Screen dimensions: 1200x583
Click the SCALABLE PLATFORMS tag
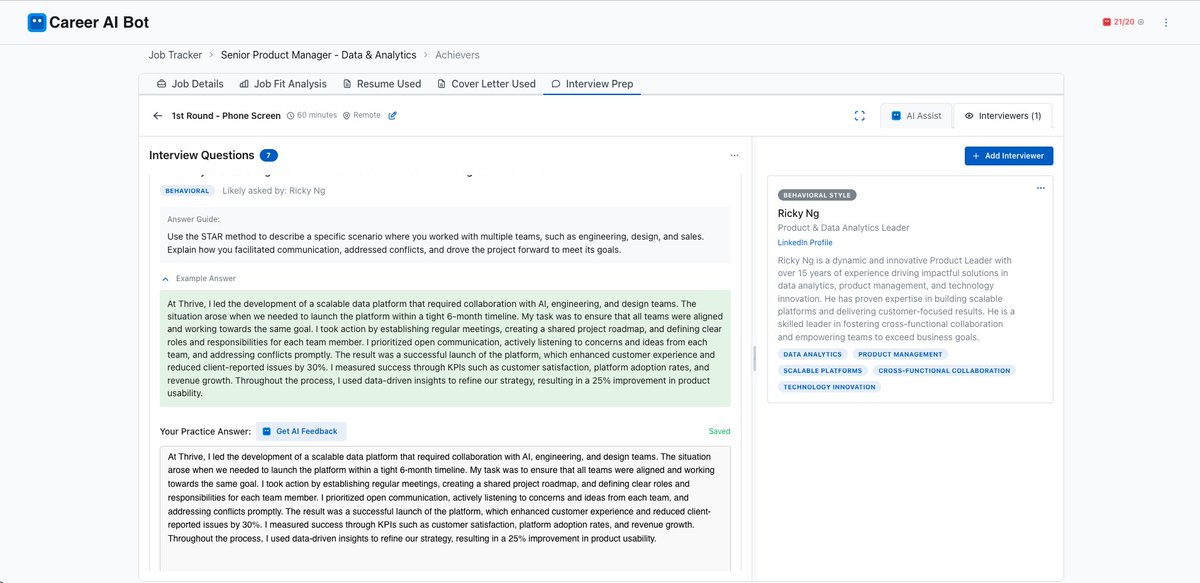pos(823,371)
